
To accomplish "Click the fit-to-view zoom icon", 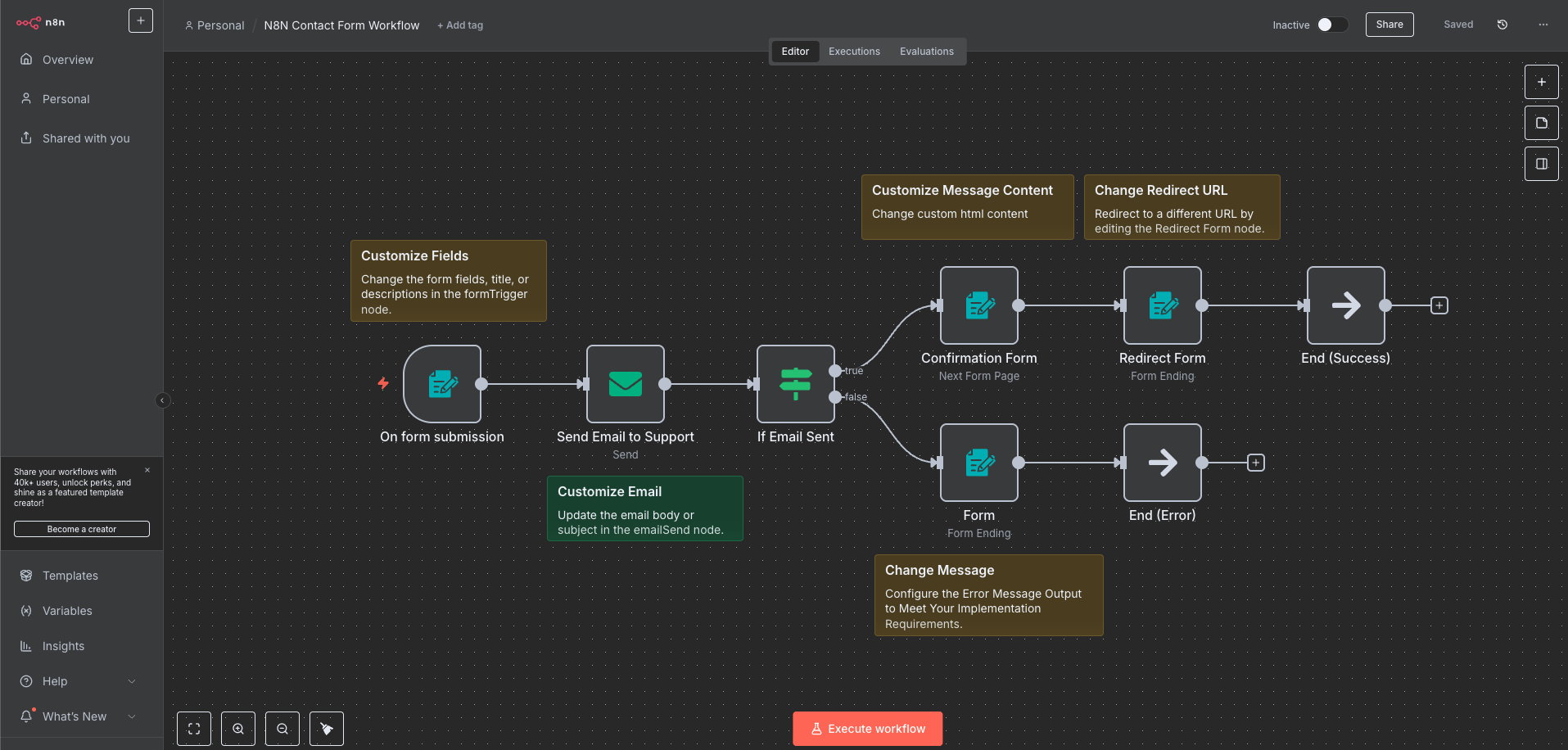I will pos(194,729).
